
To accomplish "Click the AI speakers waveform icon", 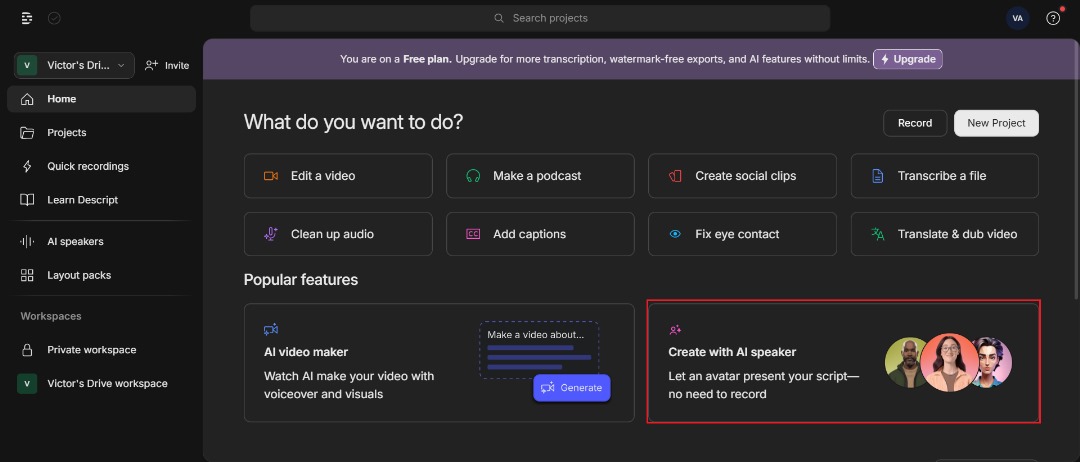I will pyautogui.click(x=27, y=242).
